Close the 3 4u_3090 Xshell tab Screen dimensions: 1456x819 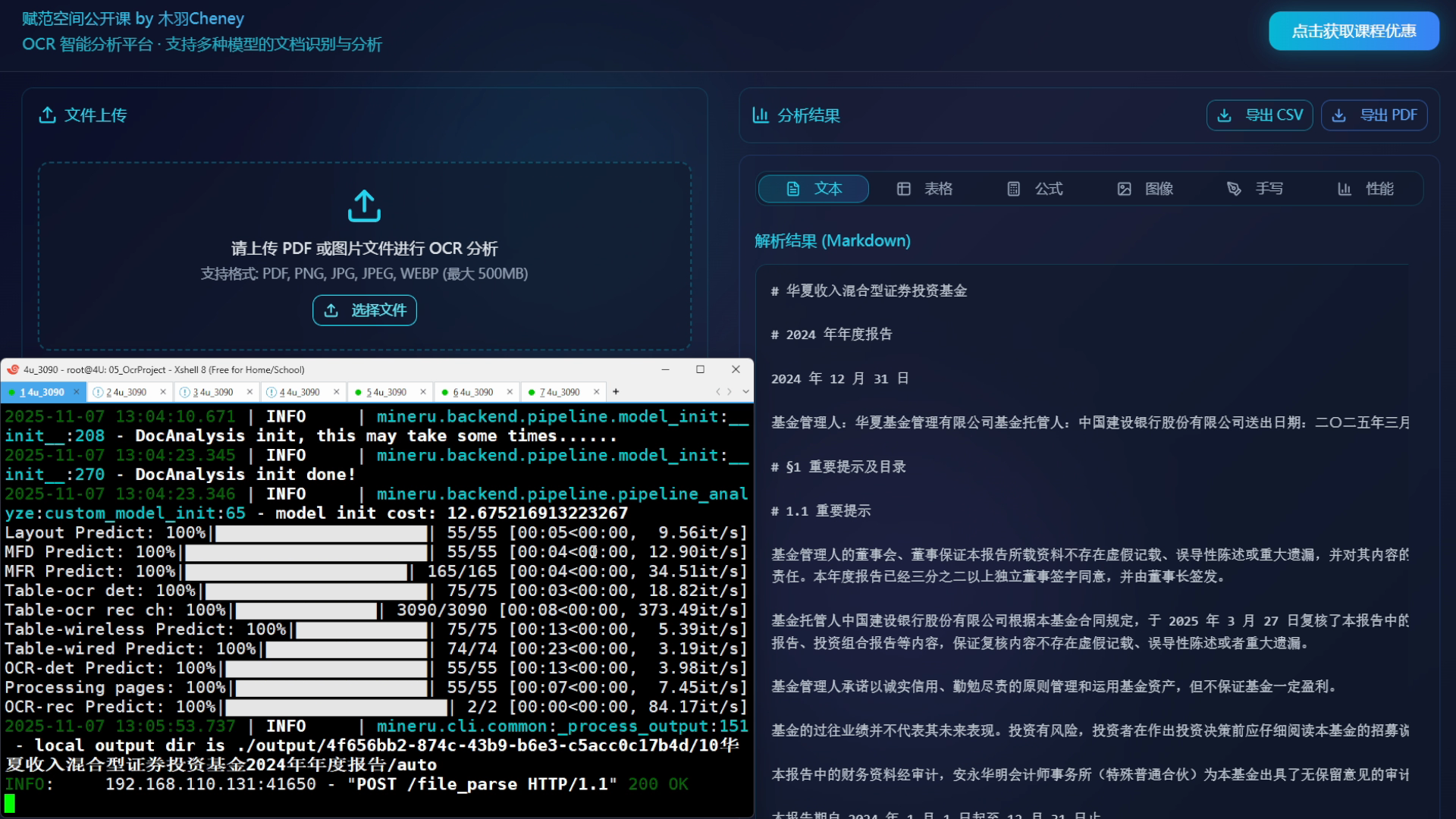249,392
